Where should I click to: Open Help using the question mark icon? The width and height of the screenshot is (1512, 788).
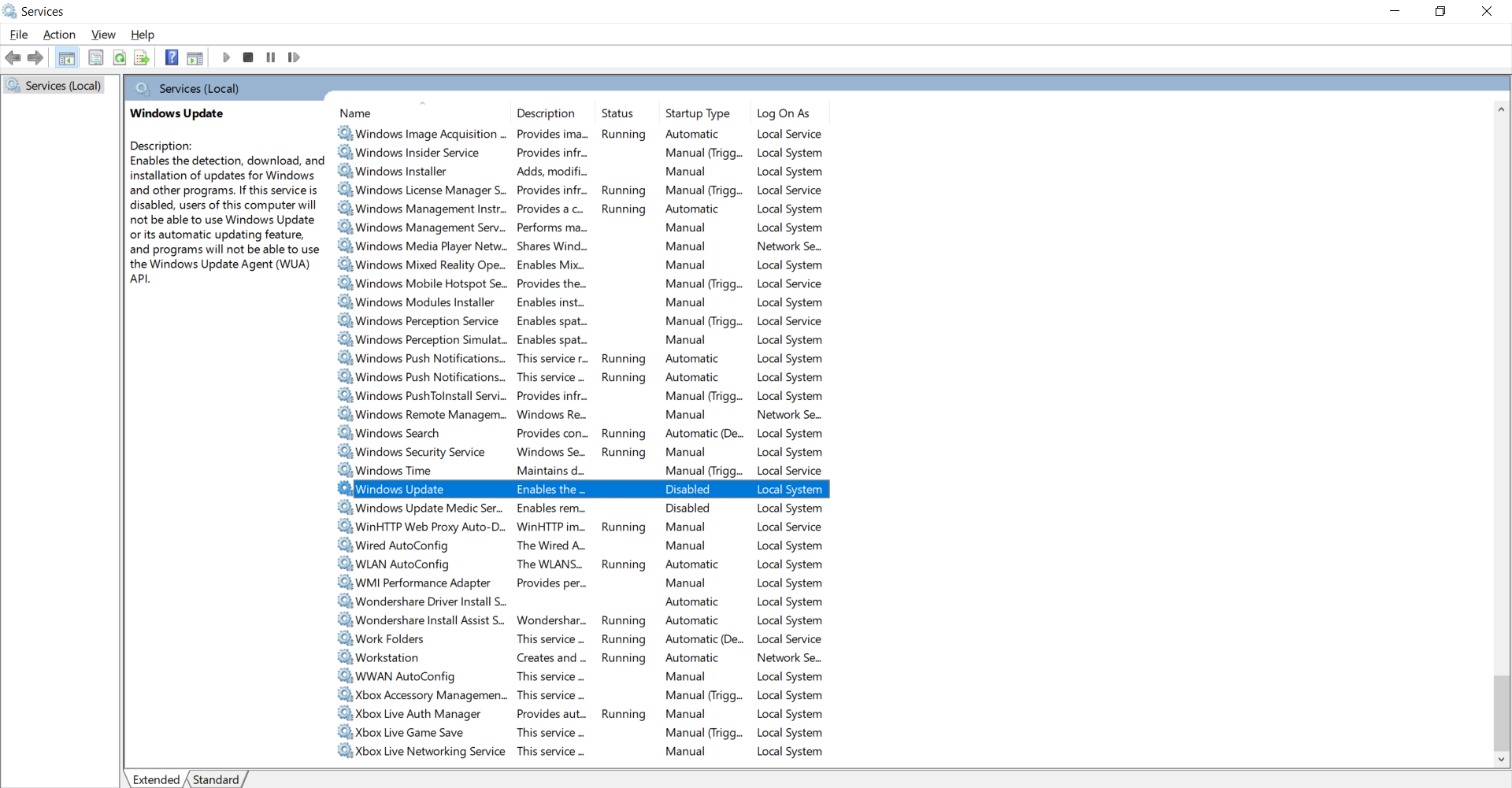tap(172, 57)
